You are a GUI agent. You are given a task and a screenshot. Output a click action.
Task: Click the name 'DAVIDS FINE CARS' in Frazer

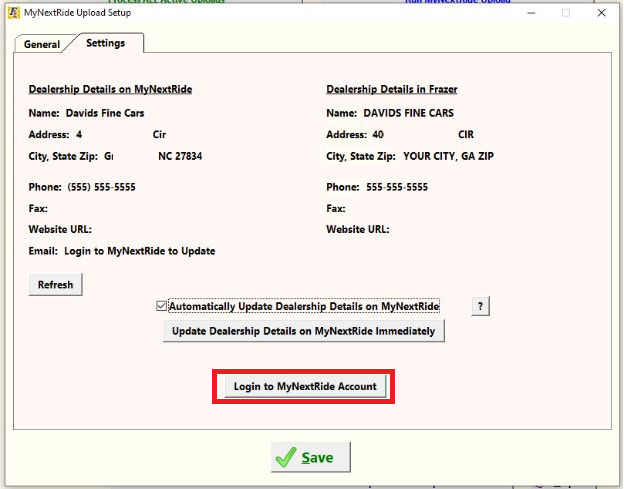pos(408,113)
